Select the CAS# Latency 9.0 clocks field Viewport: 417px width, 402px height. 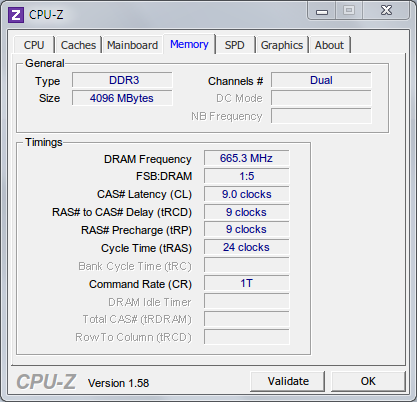247,194
